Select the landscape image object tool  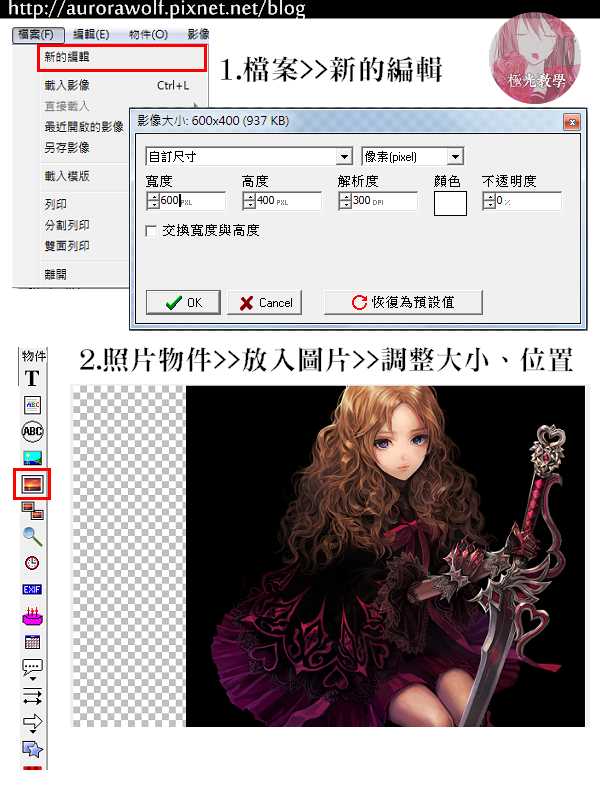point(32,458)
